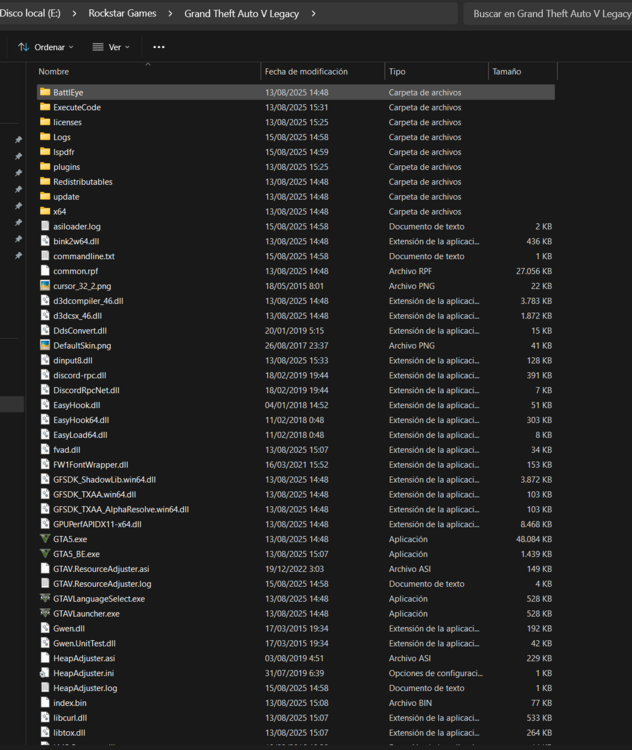632x750 pixels.
Task: Select the EasyLoad64.dll file name
Action: tap(80, 434)
